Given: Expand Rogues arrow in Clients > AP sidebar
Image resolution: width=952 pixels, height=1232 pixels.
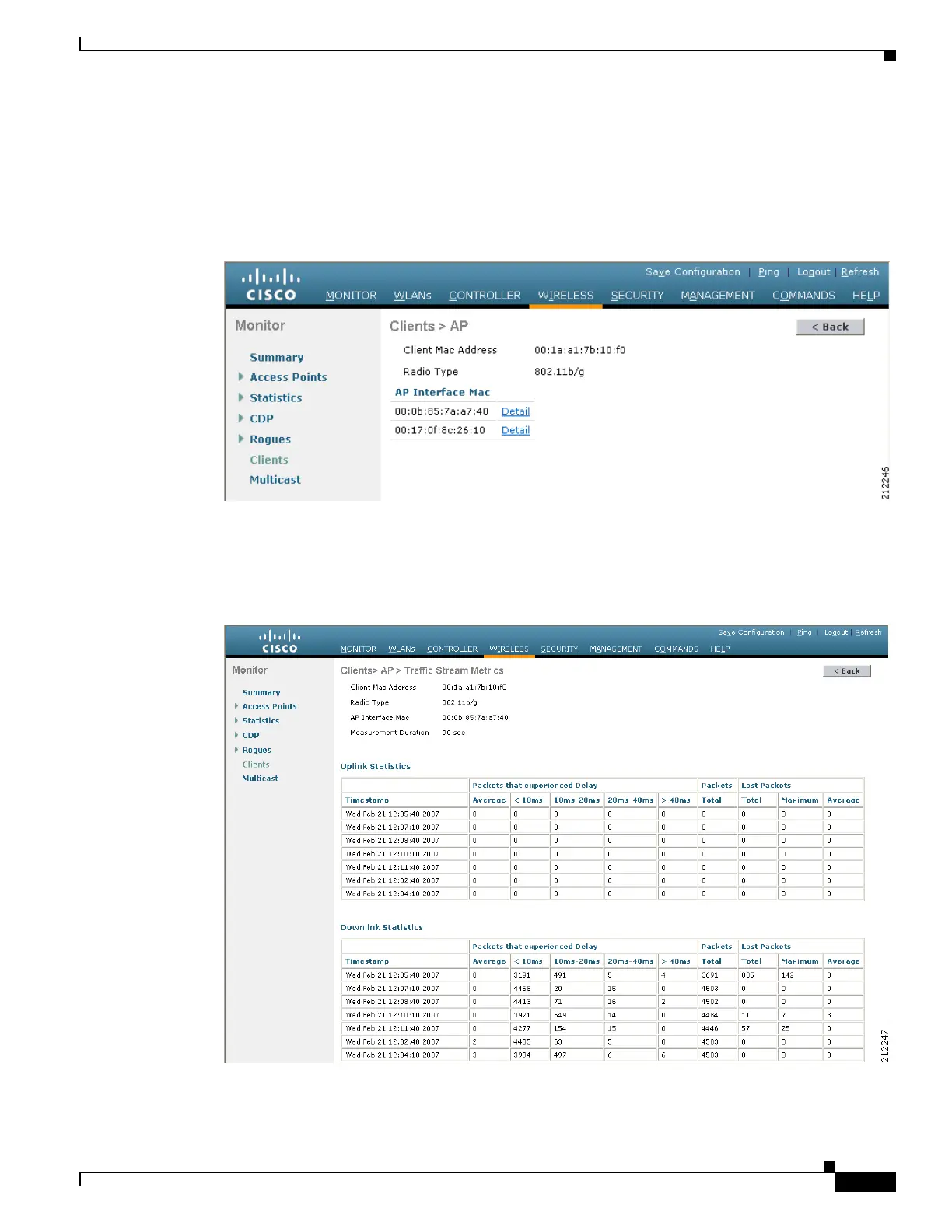Looking at the screenshot, I should click(x=241, y=439).
